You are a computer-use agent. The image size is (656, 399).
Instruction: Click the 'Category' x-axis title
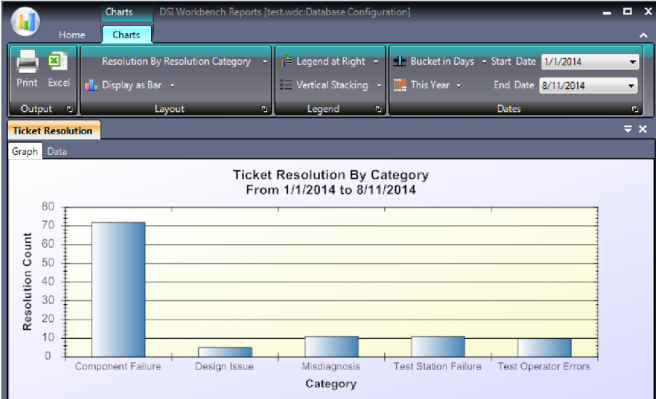331,384
